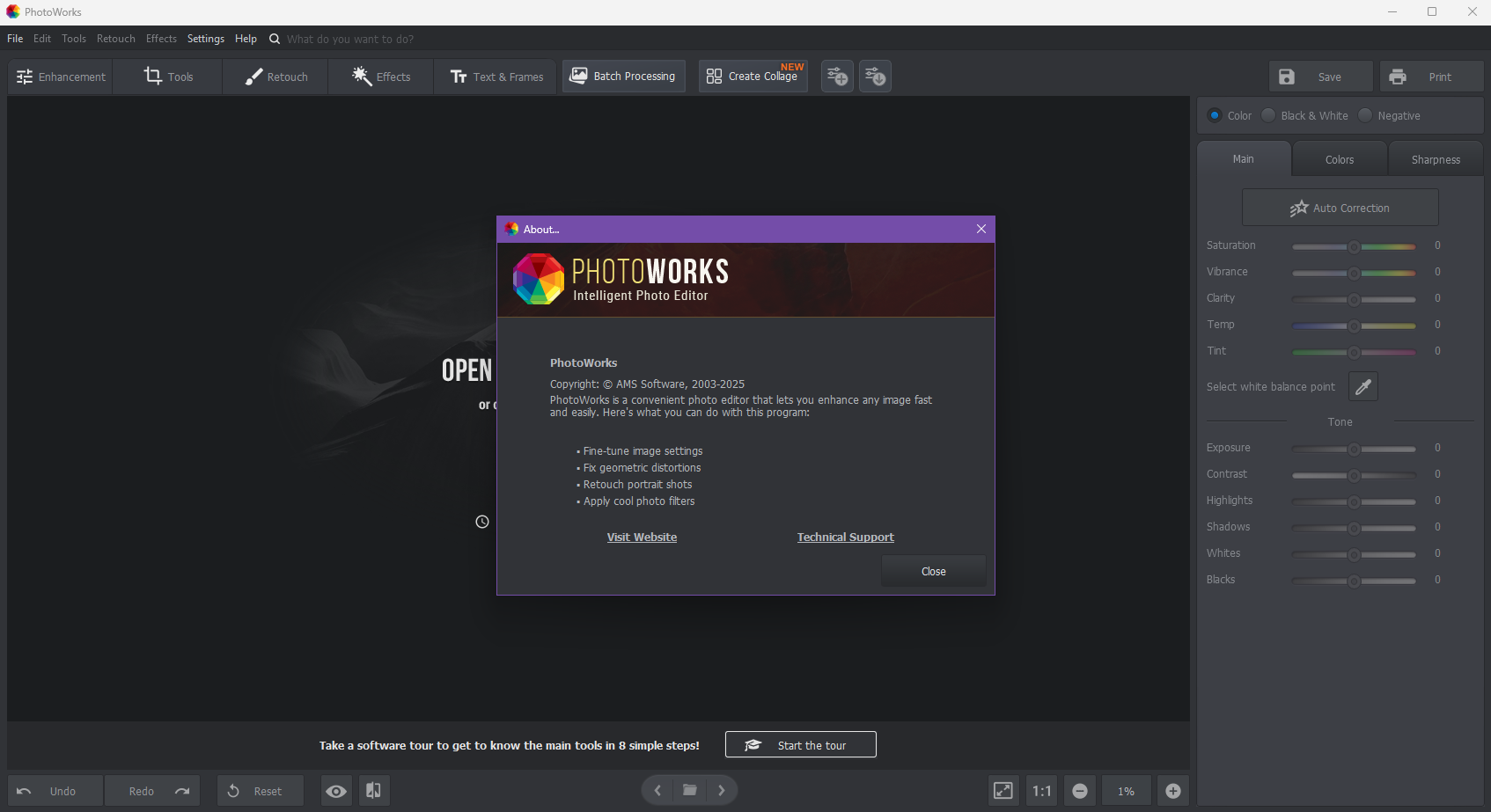Click the clock icon on the canvas
1491x812 pixels.
(482, 522)
